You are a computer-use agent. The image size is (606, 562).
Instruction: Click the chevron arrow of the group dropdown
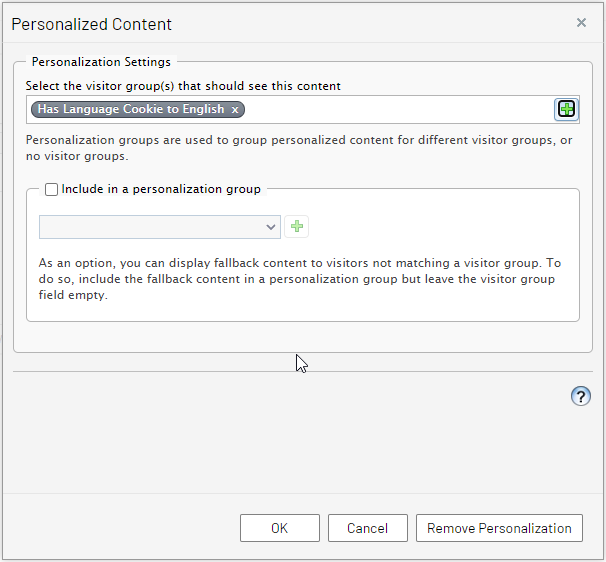point(271,227)
